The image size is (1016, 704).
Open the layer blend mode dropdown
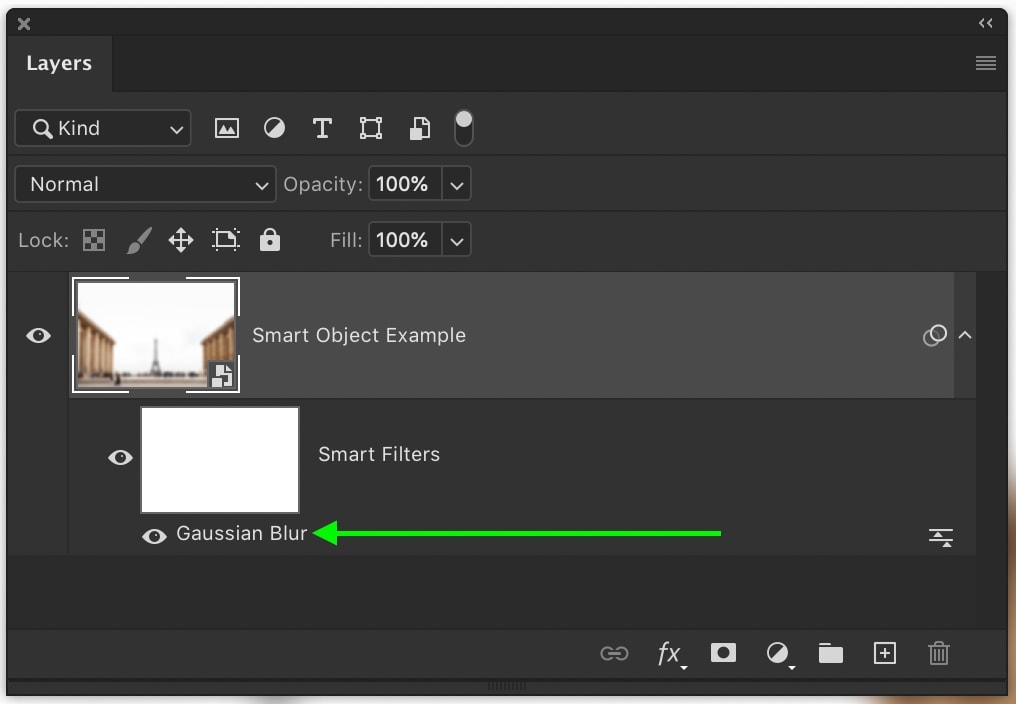144,184
